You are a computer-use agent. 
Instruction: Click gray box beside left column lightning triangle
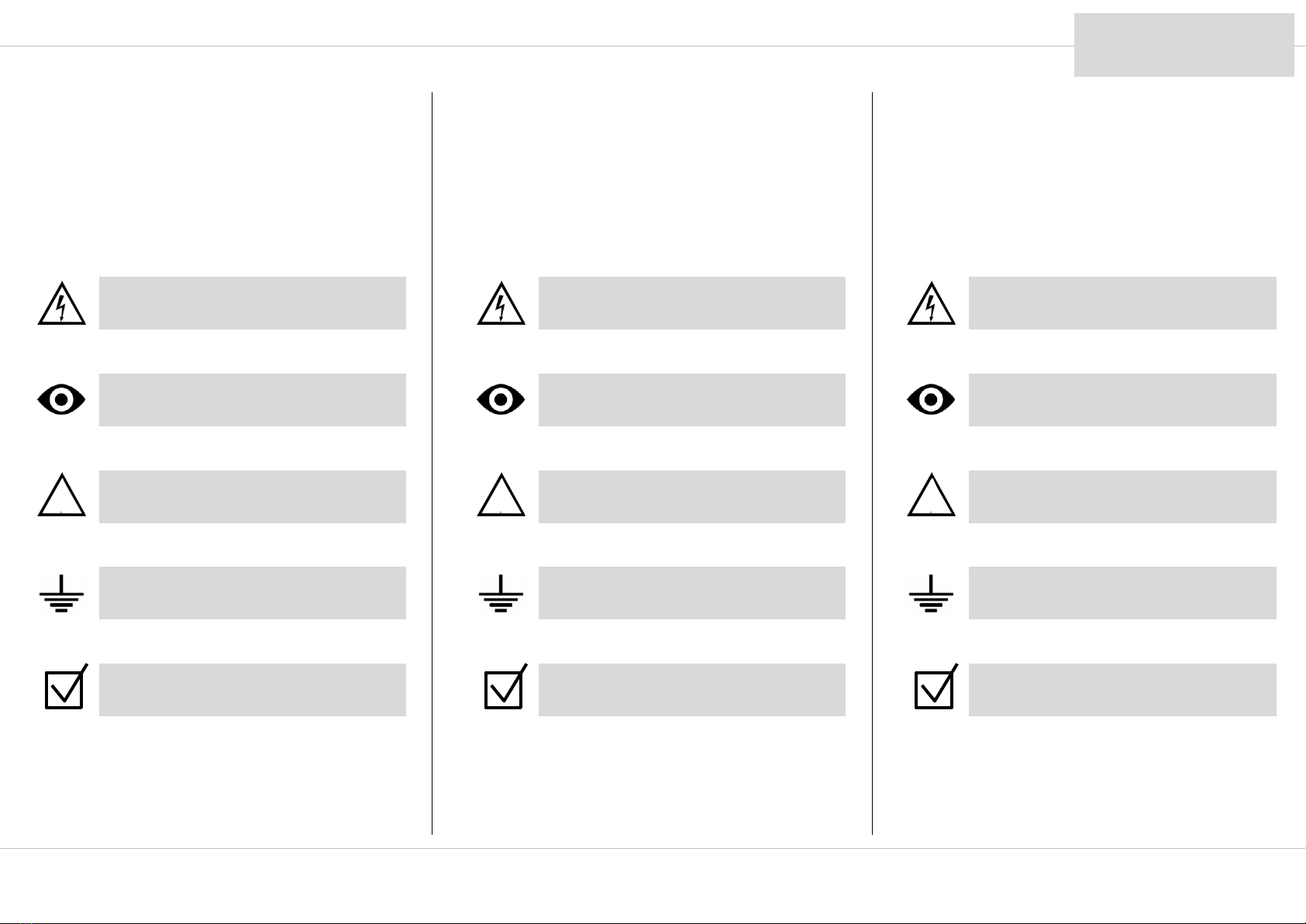(253, 303)
